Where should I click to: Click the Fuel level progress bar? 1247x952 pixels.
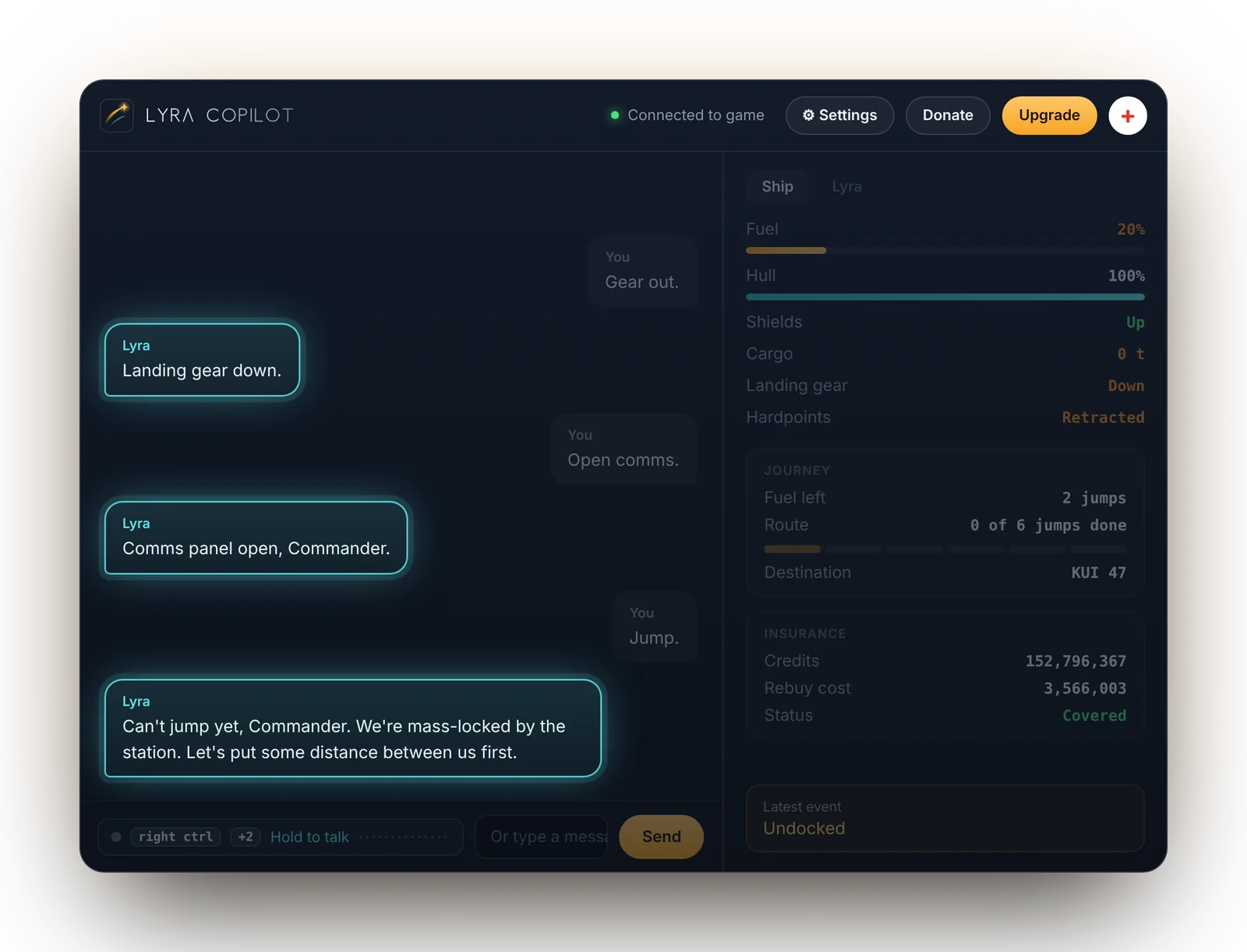coord(945,250)
